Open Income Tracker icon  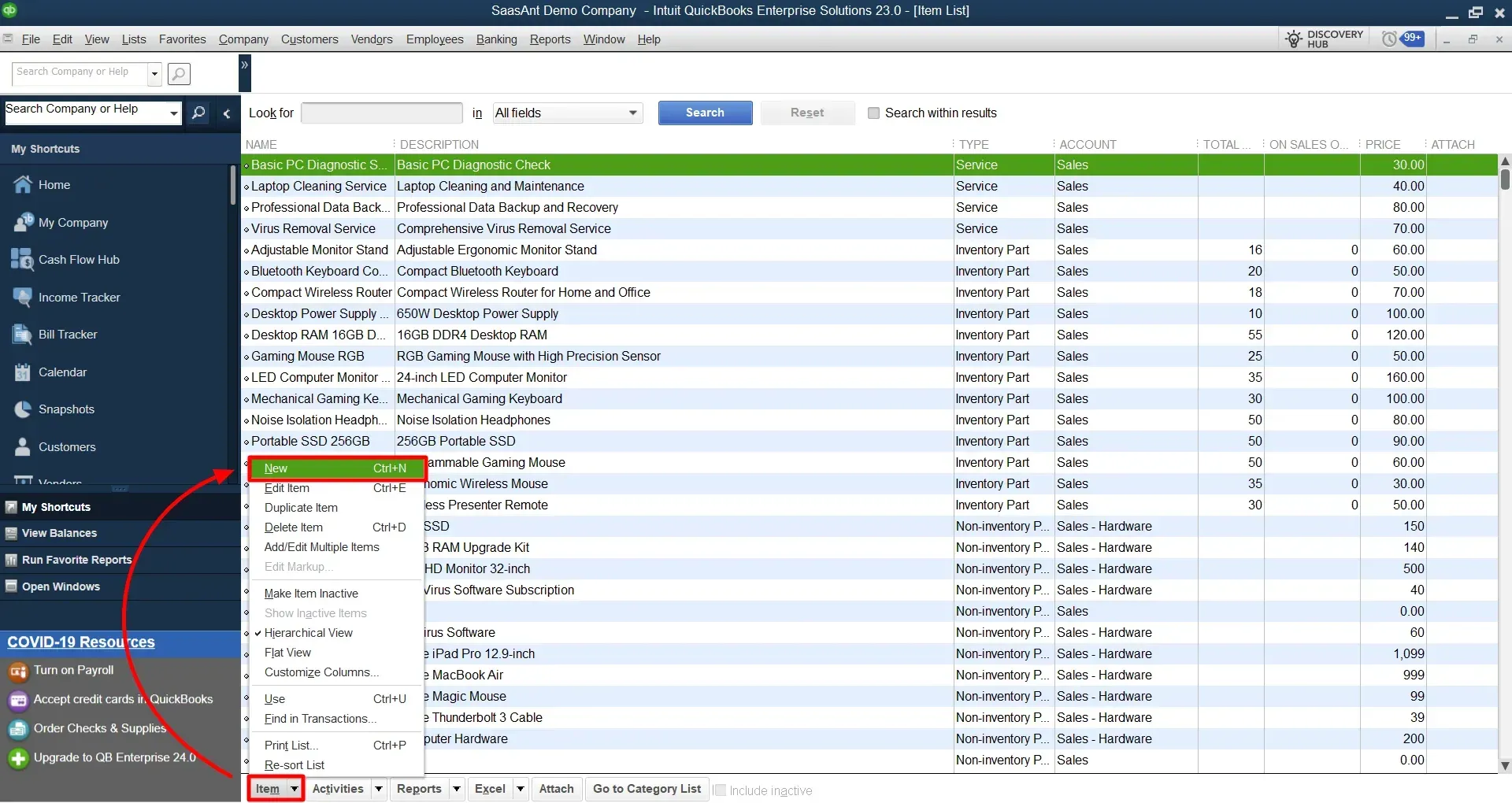pyautogui.click(x=22, y=298)
